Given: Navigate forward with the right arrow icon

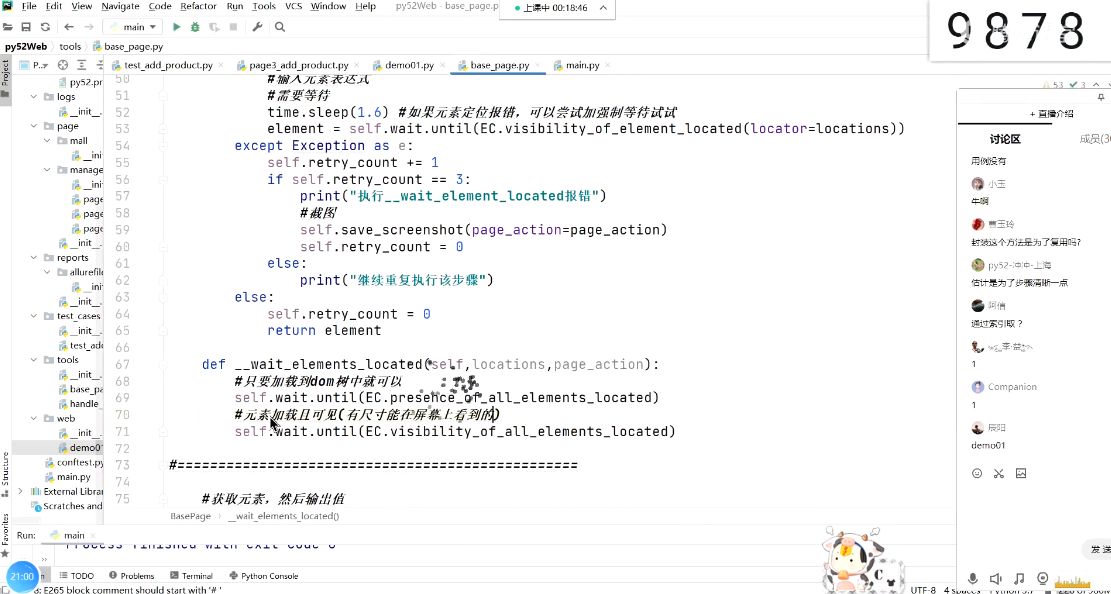Looking at the screenshot, I should (89, 27).
